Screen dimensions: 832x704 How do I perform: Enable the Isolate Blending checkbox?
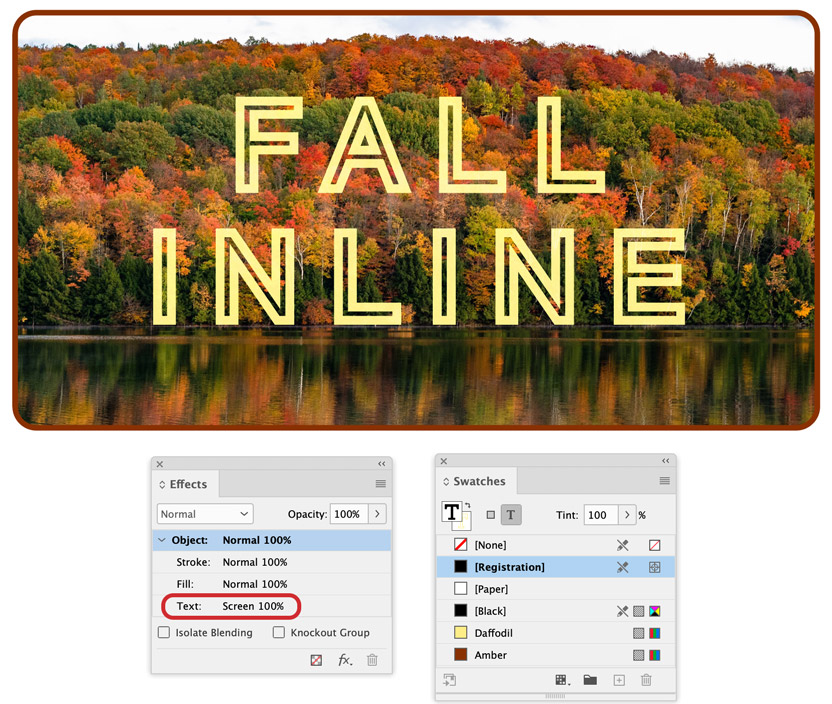pos(164,632)
